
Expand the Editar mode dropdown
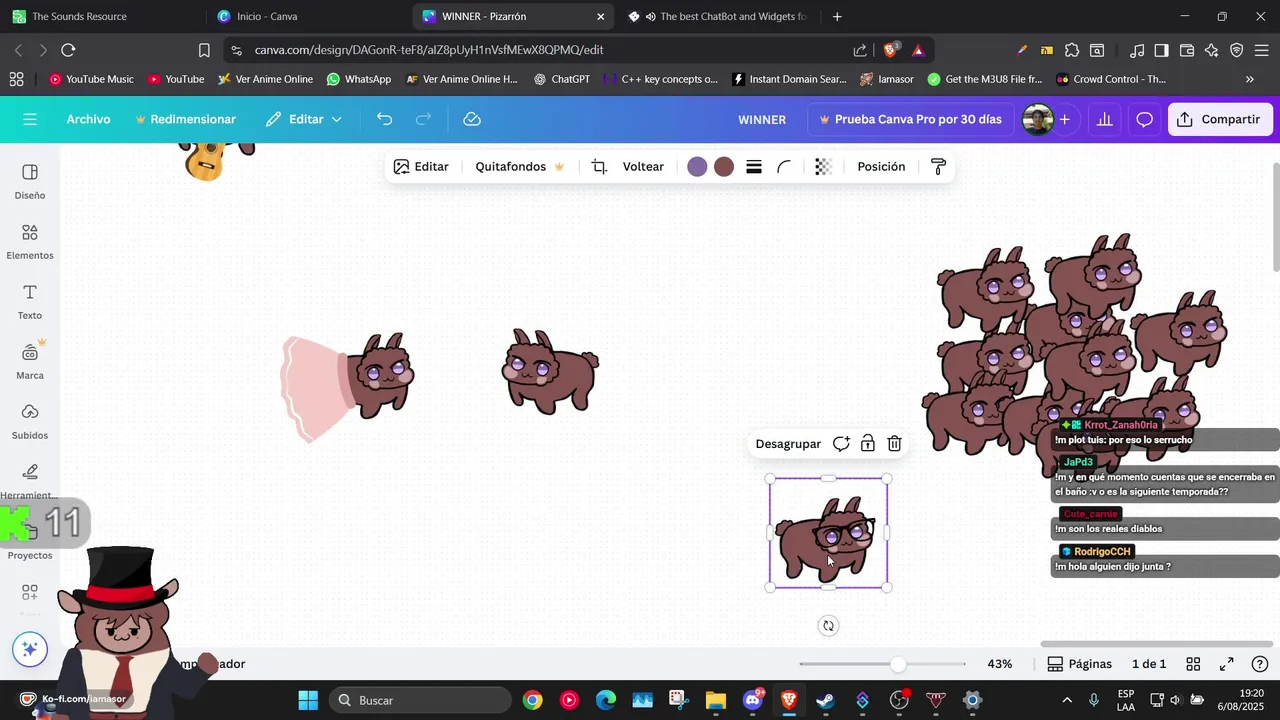[x=304, y=119]
